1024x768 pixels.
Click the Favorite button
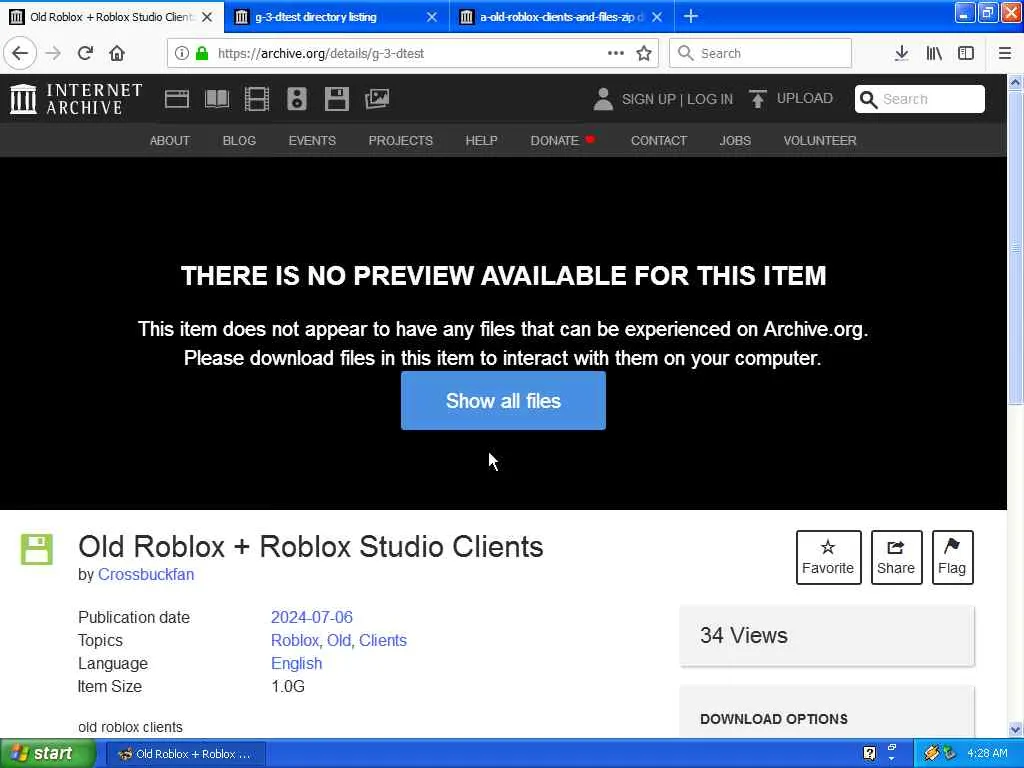click(x=828, y=557)
